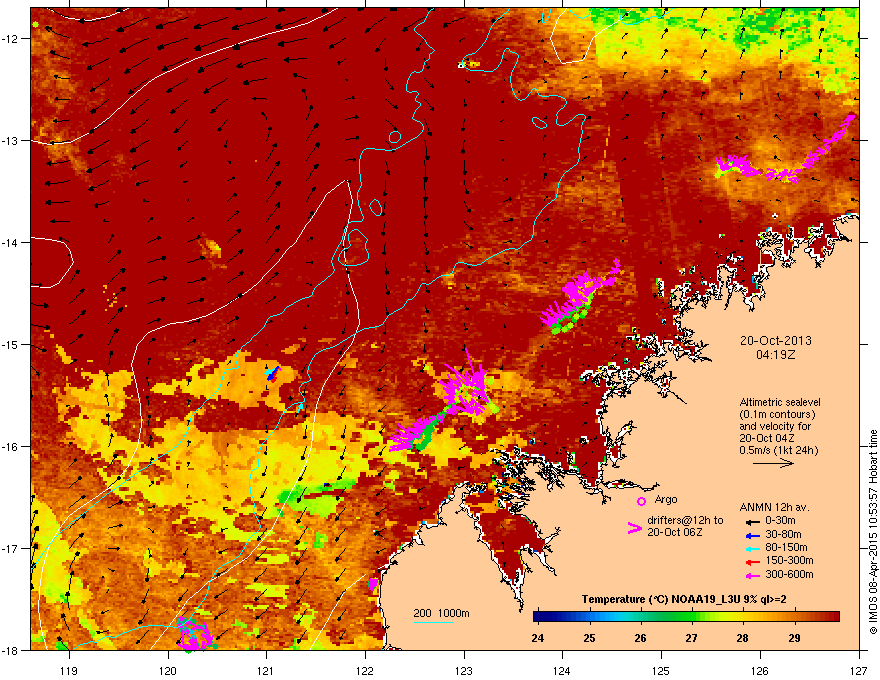The height and width of the screenshot is (680, 880).
Task: Click the '0-30m' depth label
Action: [780, 521]
